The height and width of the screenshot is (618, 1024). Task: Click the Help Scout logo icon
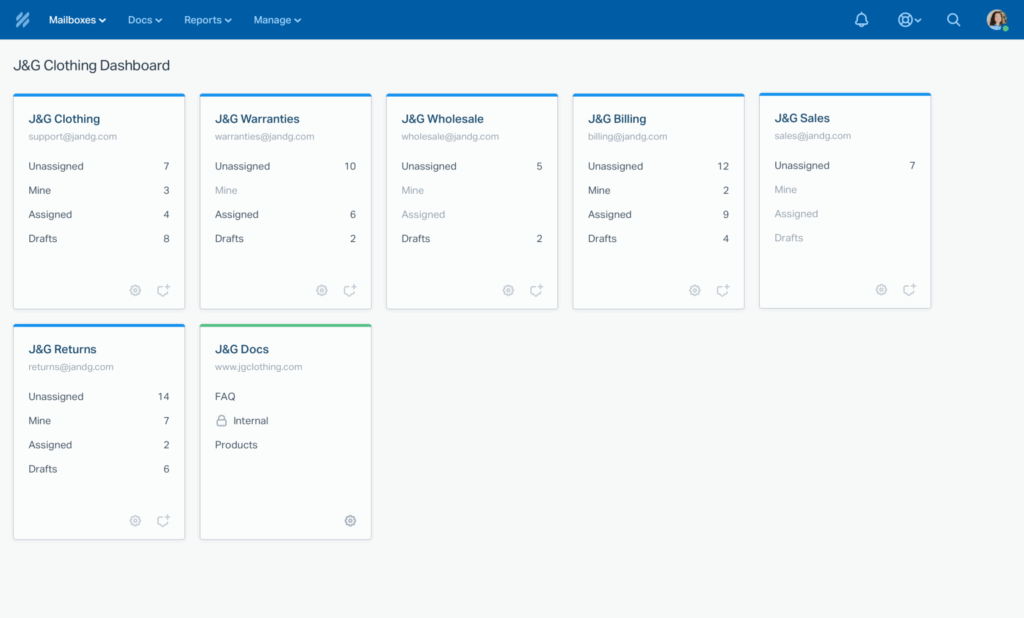[x=22, y=20]
